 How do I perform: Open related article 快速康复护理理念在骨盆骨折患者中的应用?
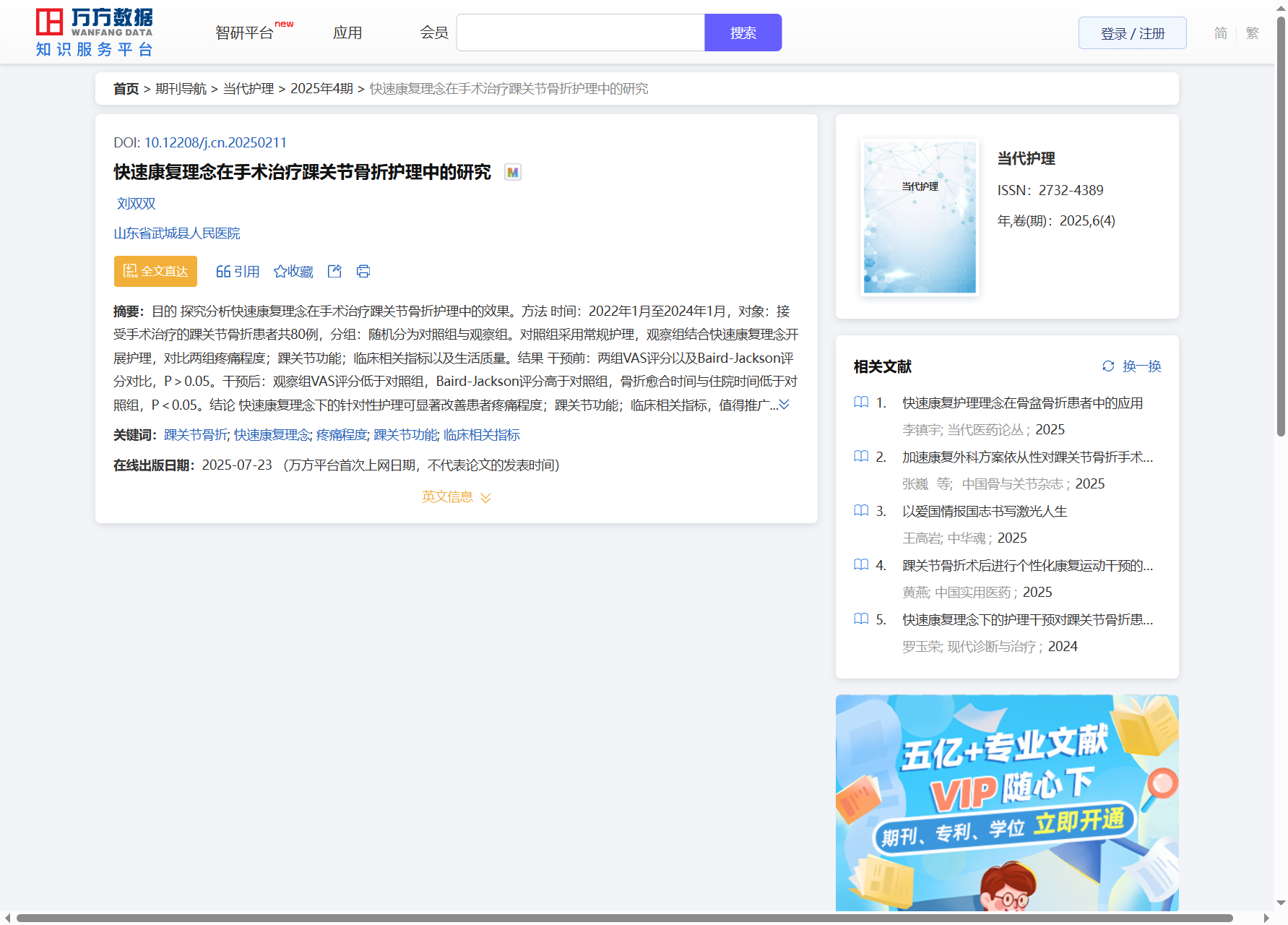[1022, 403]
